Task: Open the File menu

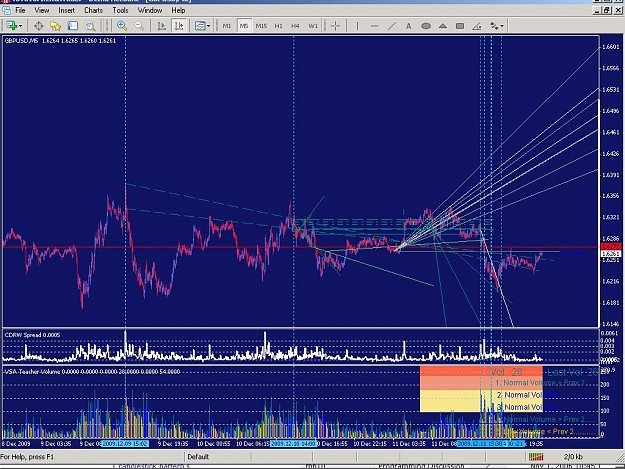Action: [x=20, y=10]
